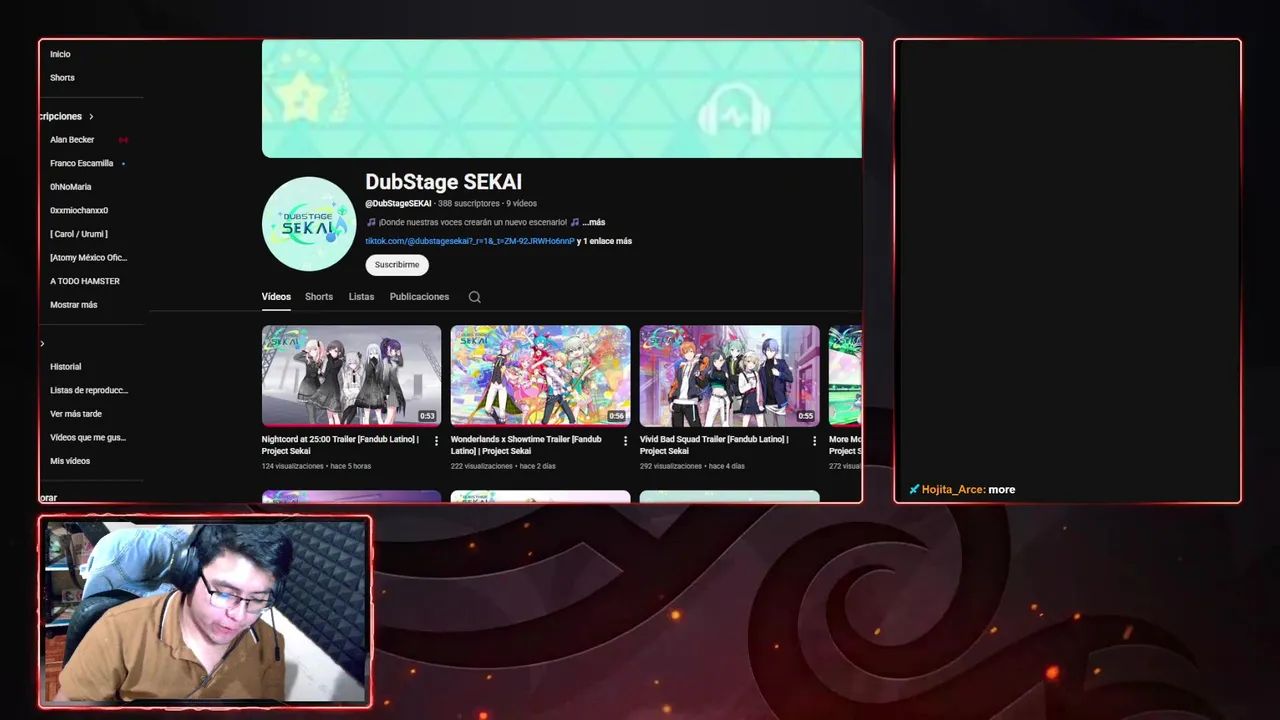
Task: Click the channel banner image
Action: pyautogui.click(x=561, y=99)
